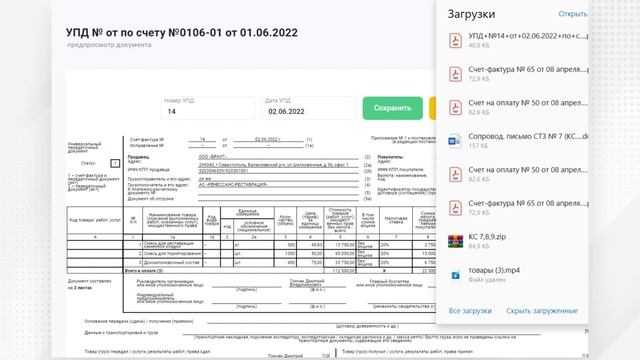This screenshot has width=640, height=360.
Task: Open Сопровод. письмо СТЗ № 7 document
Action: tap(528, 136)
